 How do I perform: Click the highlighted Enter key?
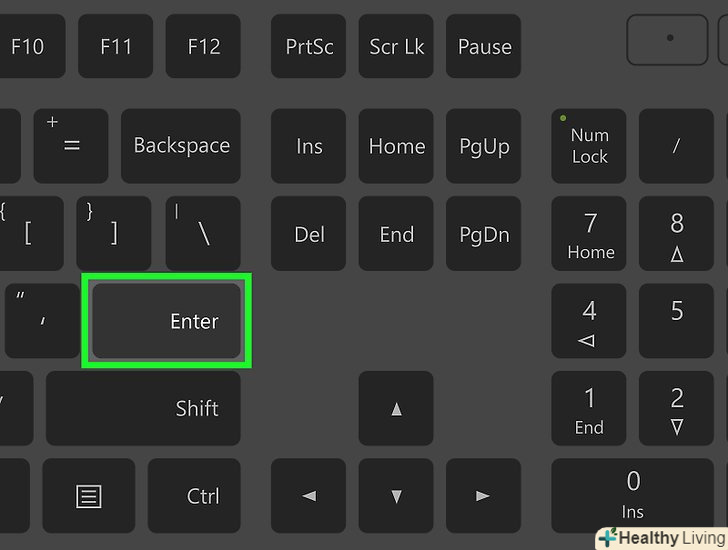pyautogui.click(x=166, y=321)
